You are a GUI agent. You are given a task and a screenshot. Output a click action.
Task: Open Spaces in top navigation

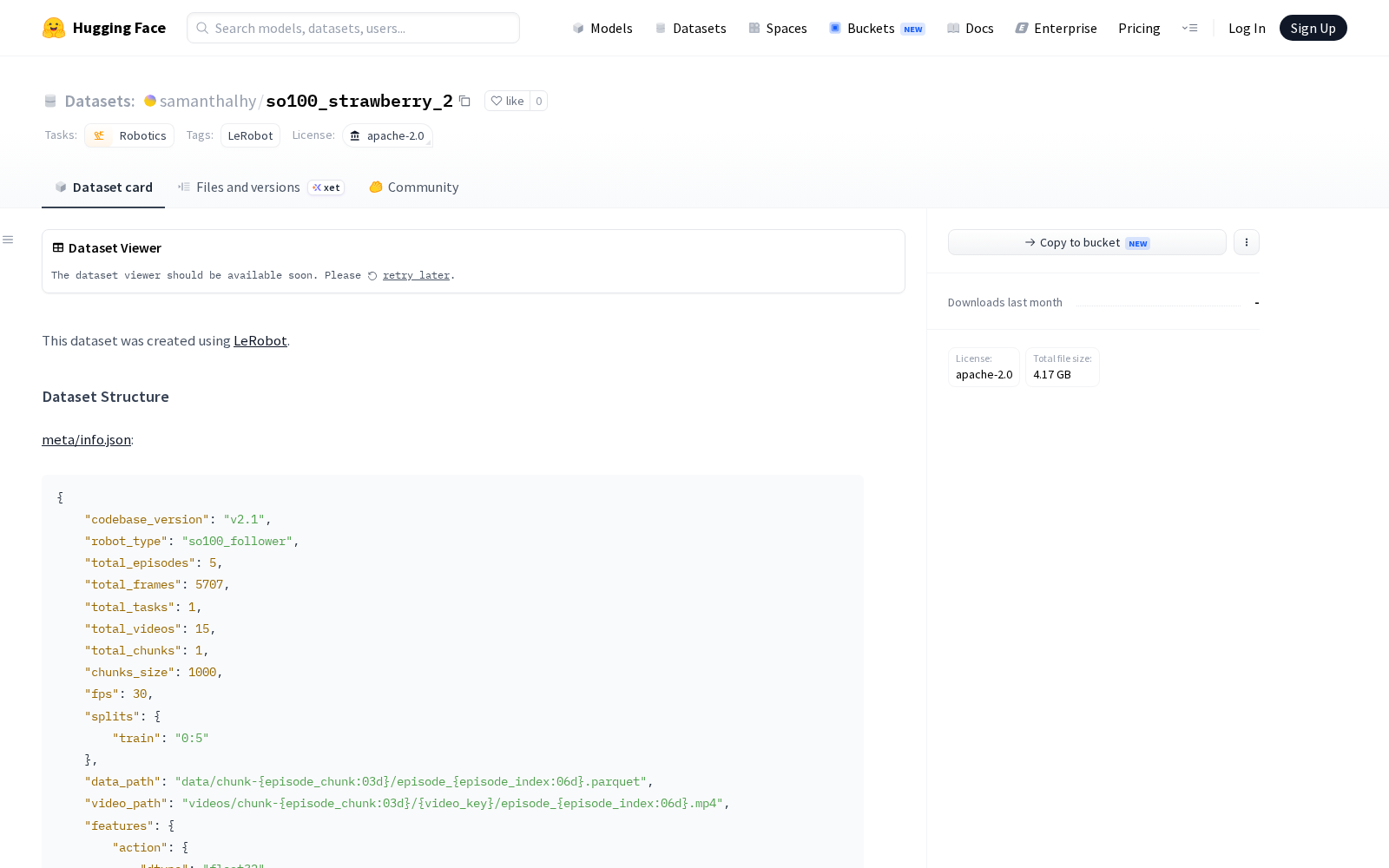778,28
